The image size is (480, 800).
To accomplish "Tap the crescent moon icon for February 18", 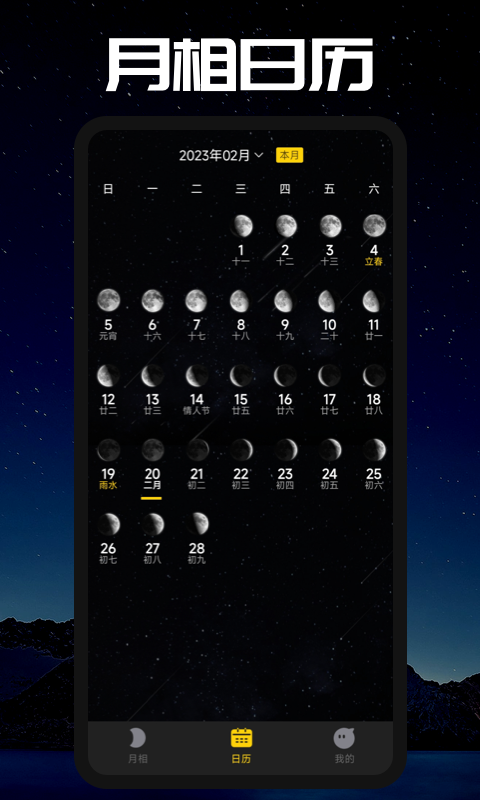I will click(374, 376).
